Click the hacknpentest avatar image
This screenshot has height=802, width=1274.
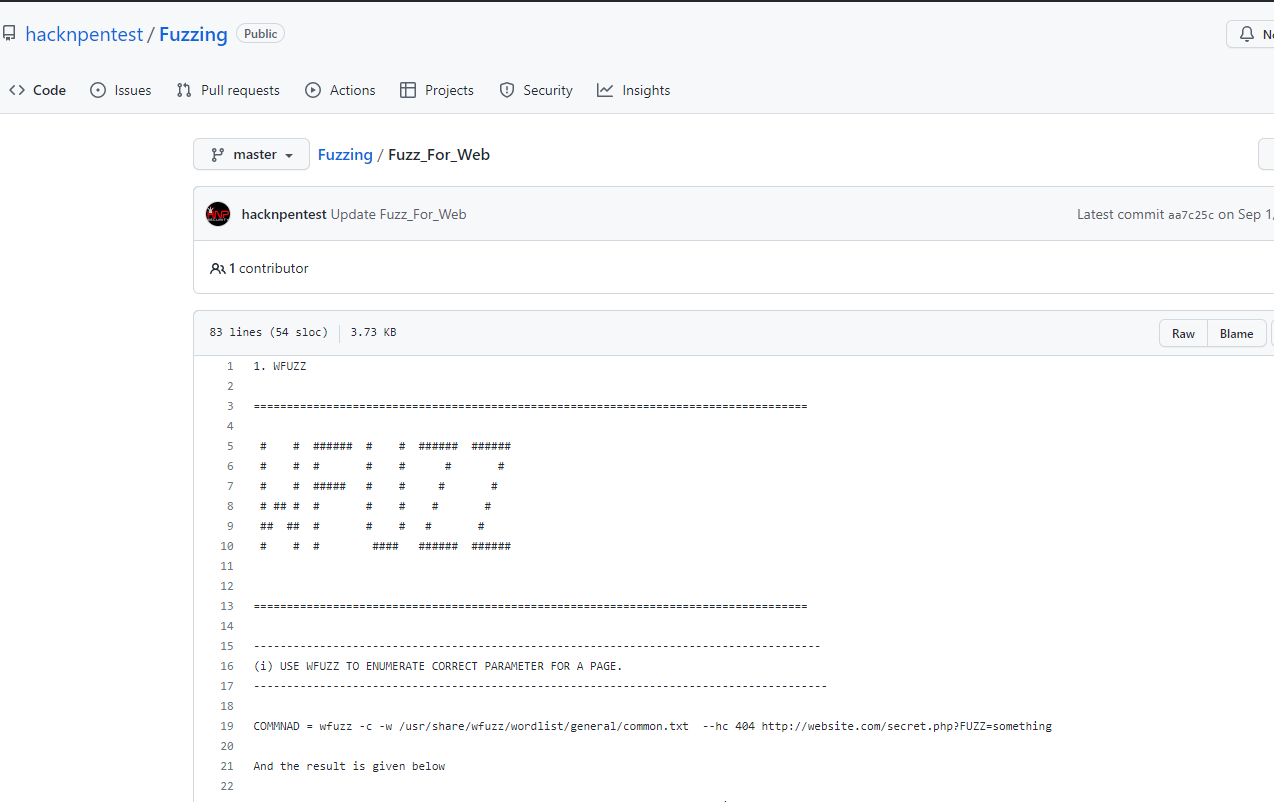(x=218, y=214)
